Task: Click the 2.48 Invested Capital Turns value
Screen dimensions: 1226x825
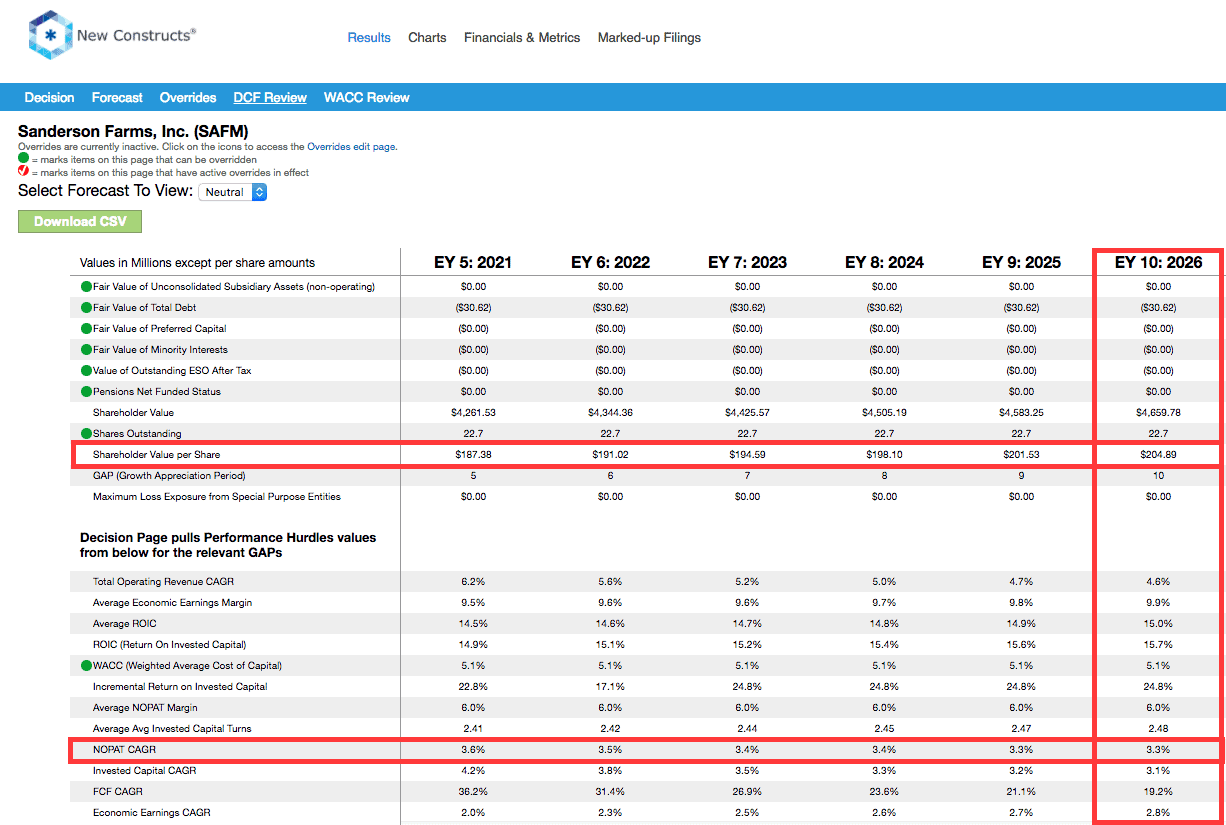Action: 1158,729
